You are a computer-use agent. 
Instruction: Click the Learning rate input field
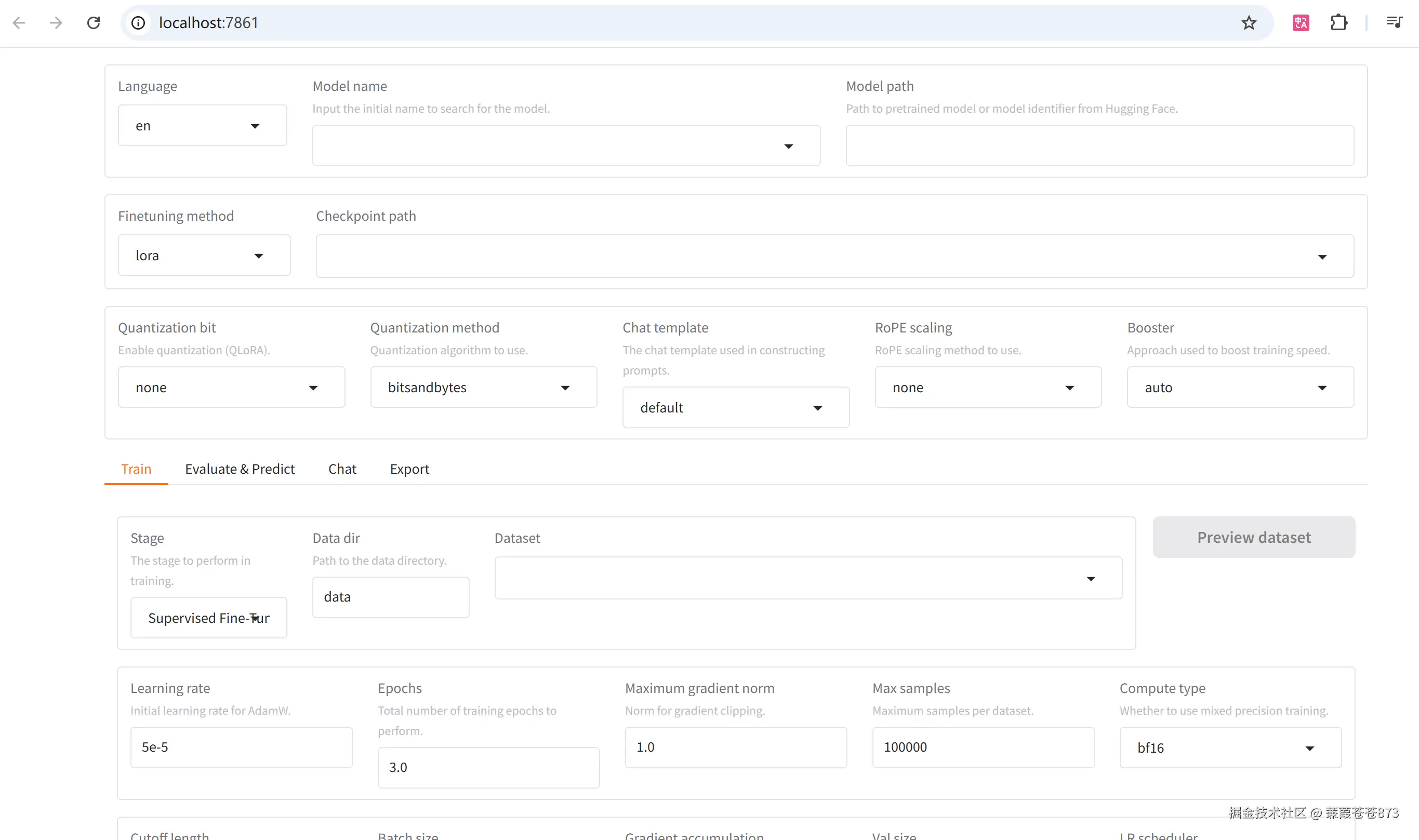click(241, 747)
